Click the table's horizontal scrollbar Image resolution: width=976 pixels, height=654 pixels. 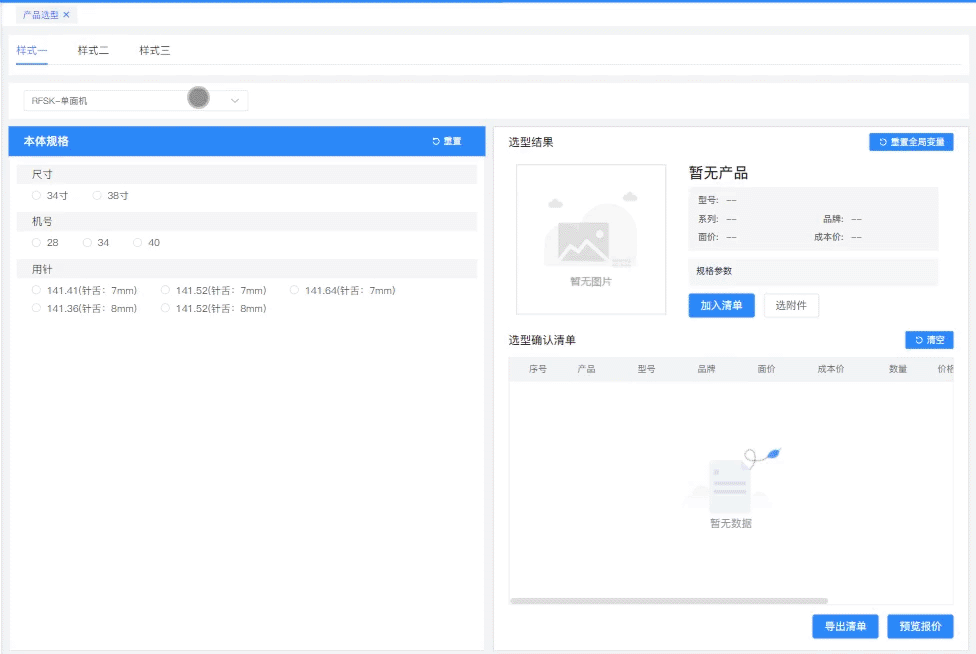tap(669, 601)
